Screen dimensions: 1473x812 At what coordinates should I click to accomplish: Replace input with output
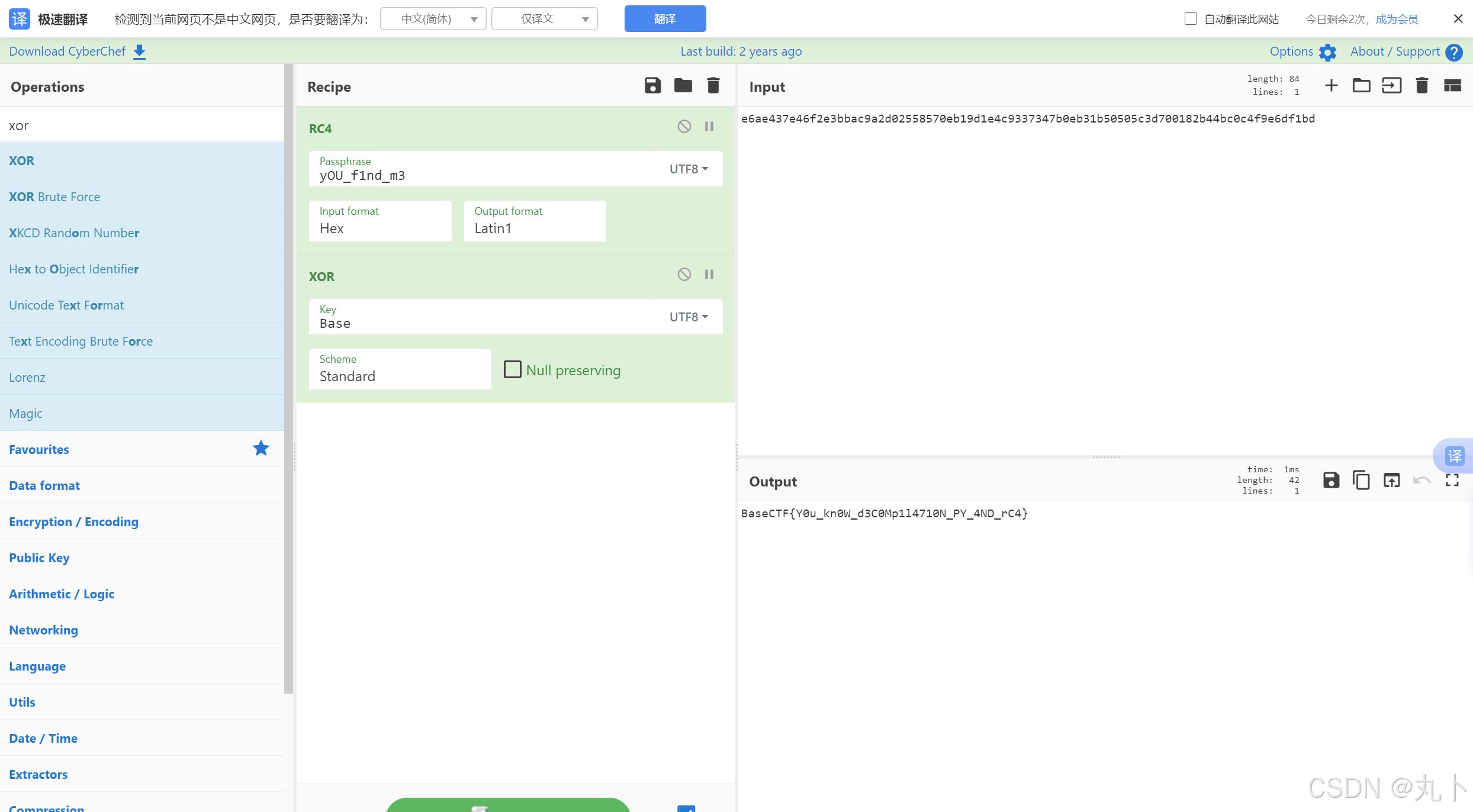click(x=1391, y=480)
